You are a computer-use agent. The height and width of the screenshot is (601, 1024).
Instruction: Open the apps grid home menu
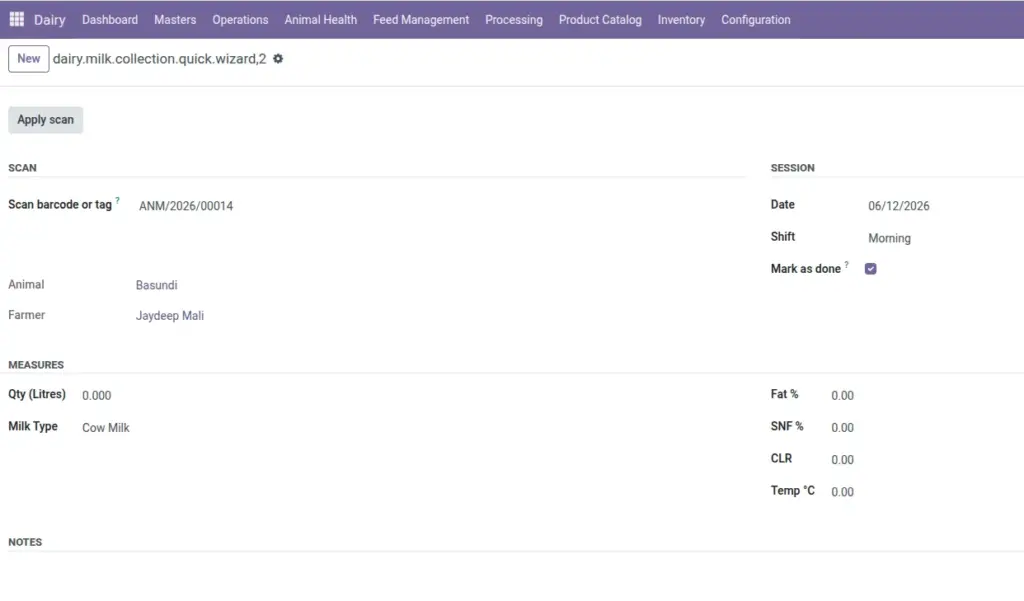[x=17, y=20]
